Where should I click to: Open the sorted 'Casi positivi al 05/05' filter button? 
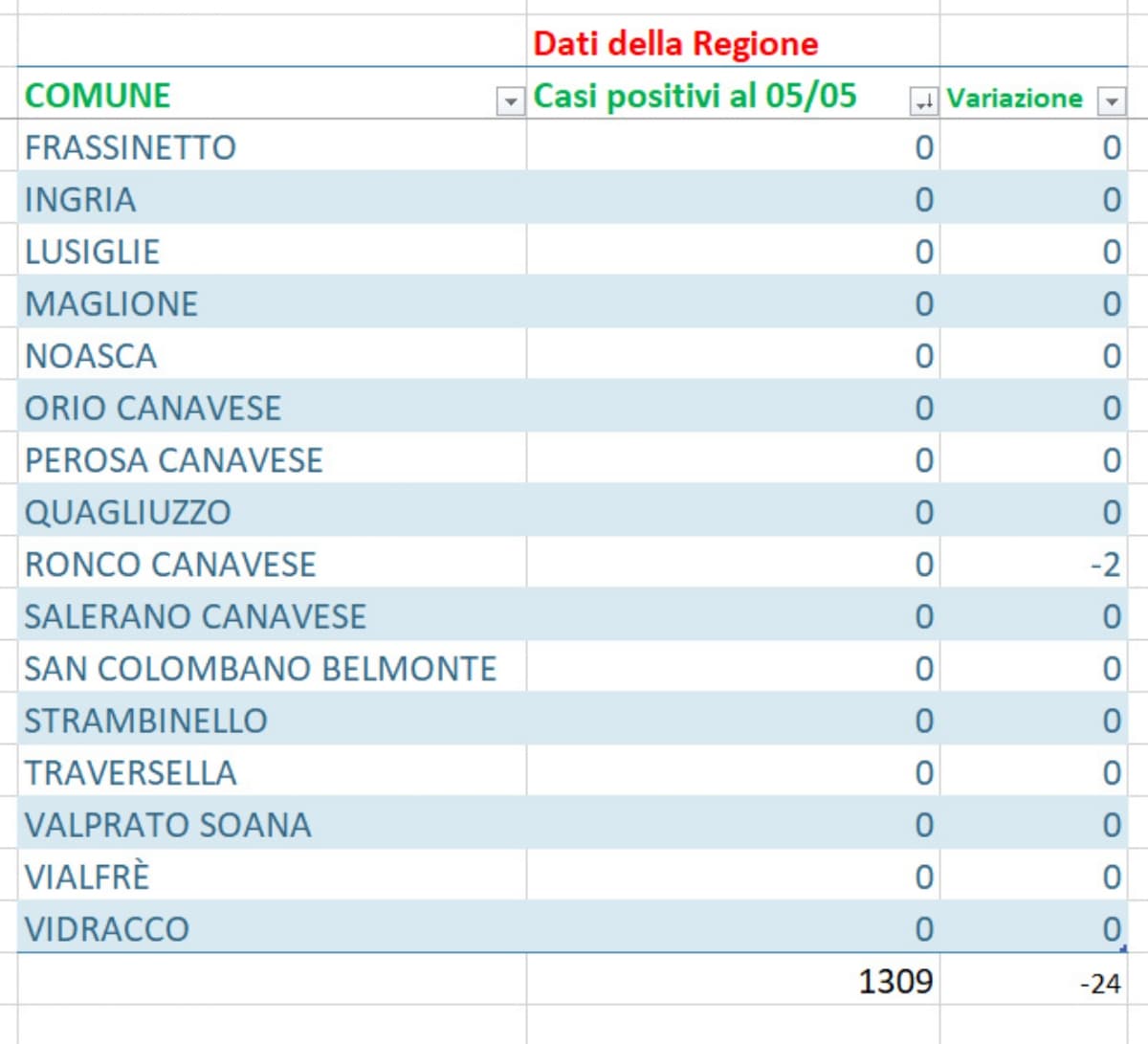point(923,100)
